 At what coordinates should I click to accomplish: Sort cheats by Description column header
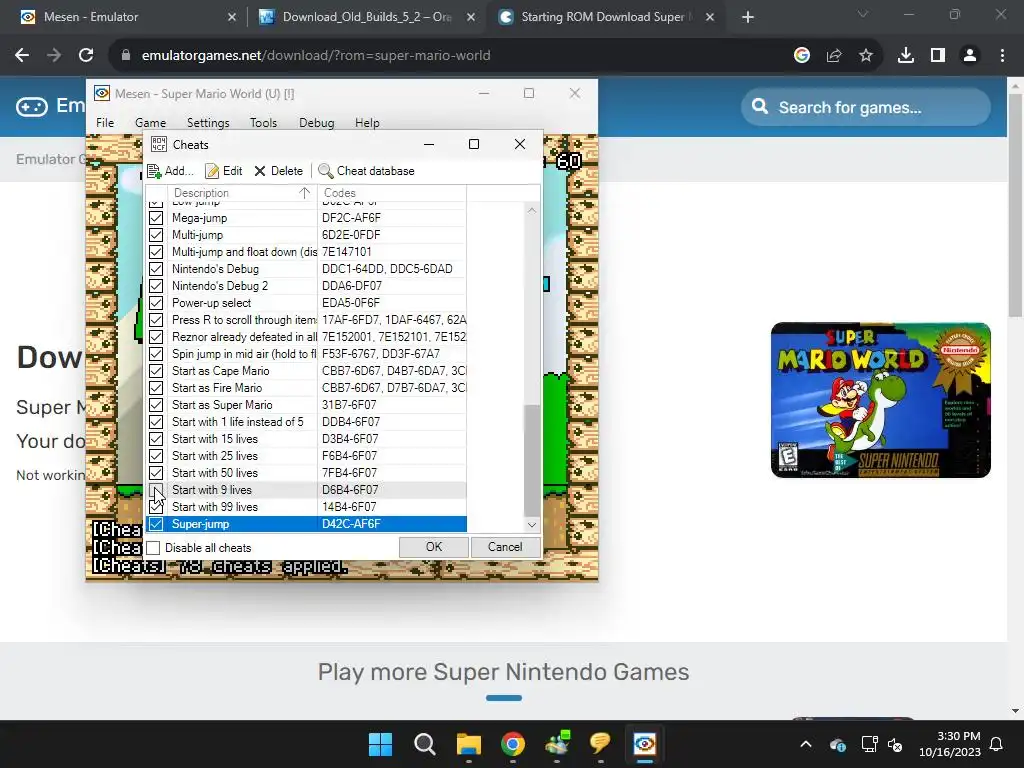tap(242, 193)
